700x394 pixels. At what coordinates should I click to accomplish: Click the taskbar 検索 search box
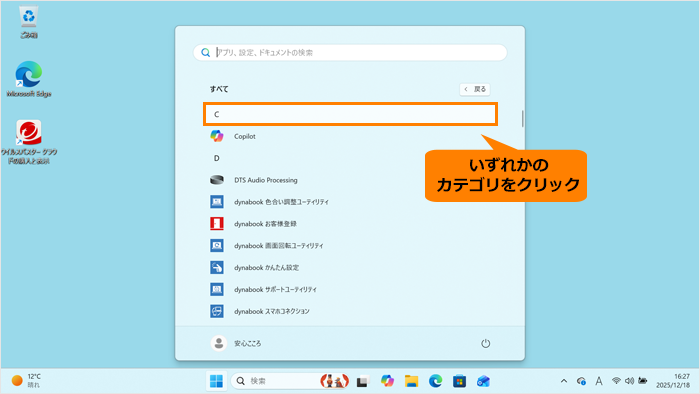290,381
